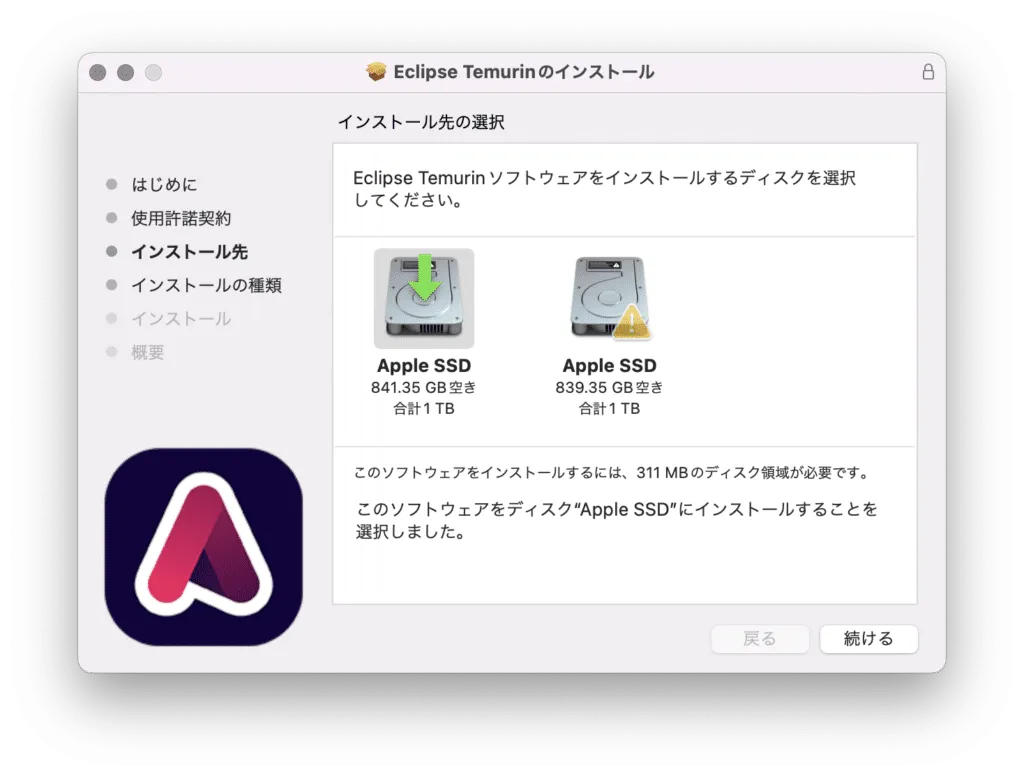Click the dimmed インストール step
The height and width of the screenshot is (776, 1024).
[x=181, y=319]
